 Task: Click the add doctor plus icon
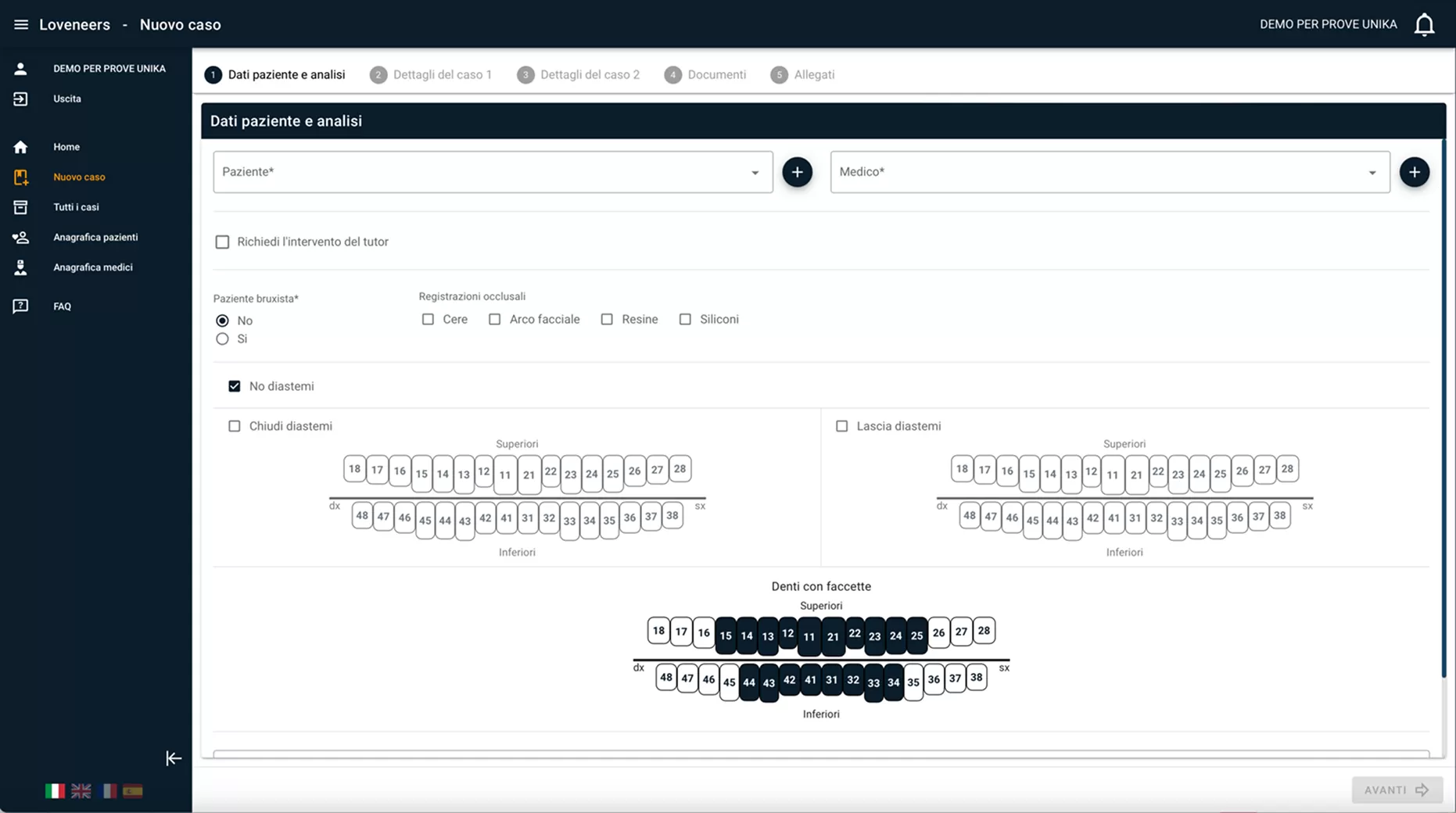1414,172
